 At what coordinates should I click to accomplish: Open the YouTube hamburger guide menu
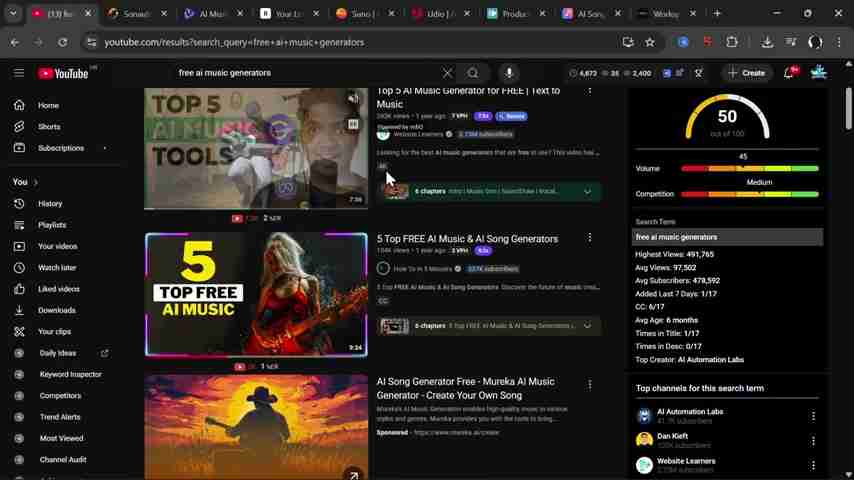(18, 73)
